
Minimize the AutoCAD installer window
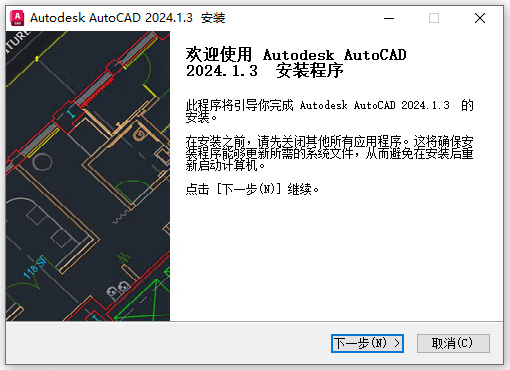(x=389, y=18)
